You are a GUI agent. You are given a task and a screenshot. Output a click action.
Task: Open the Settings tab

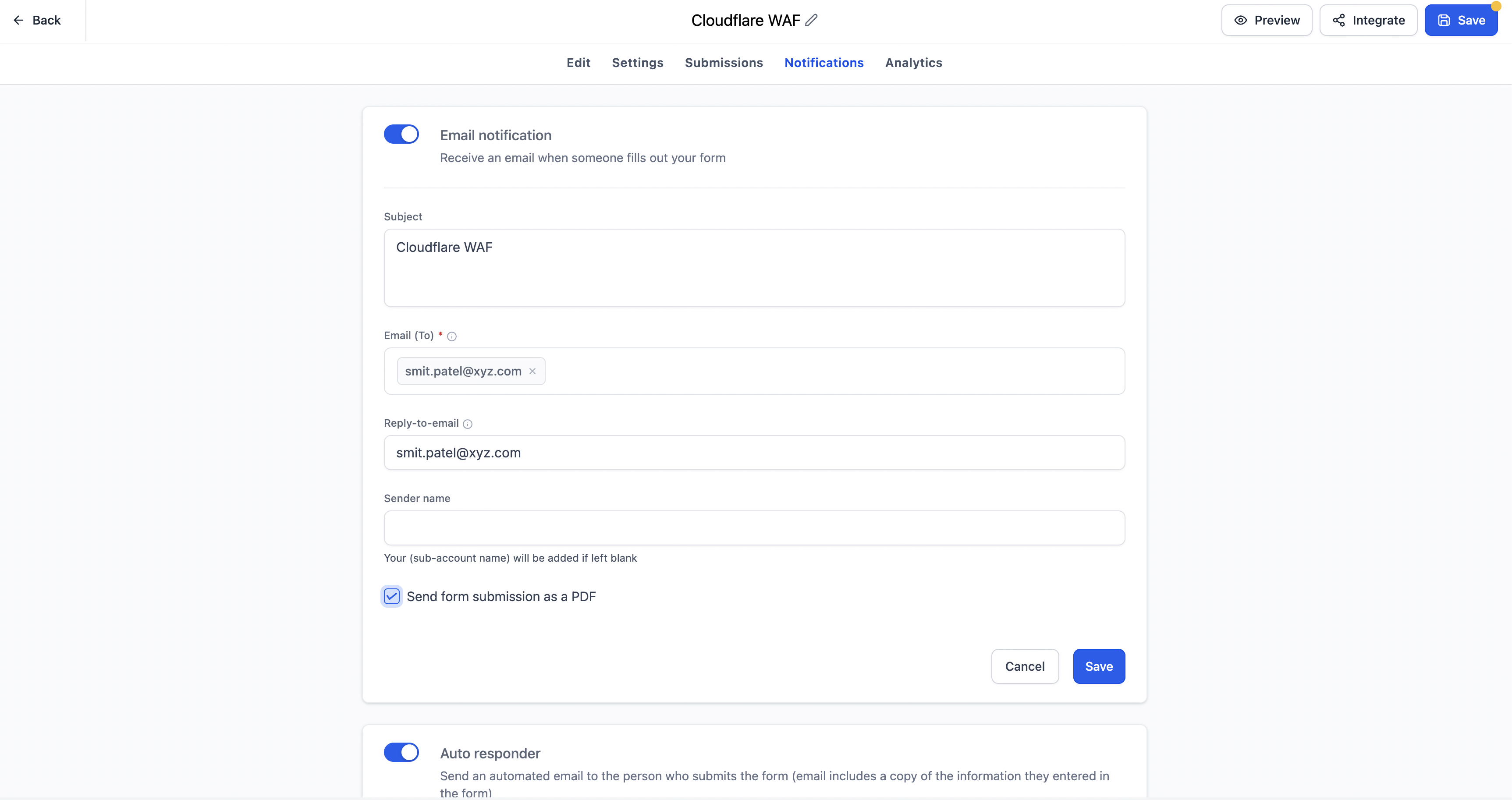[637, 63]
